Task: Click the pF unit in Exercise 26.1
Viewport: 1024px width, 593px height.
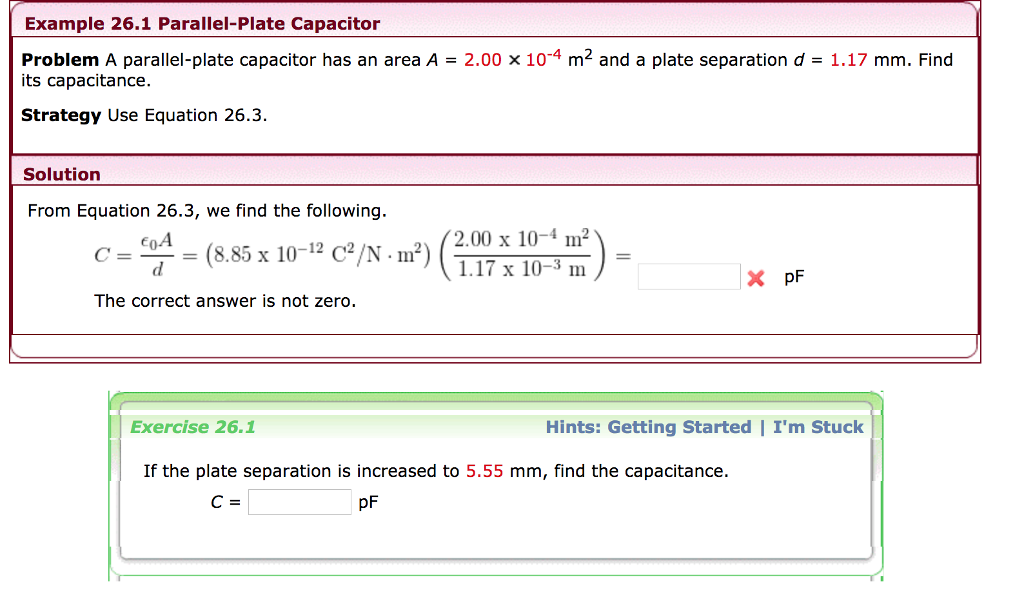Action: click(368, 502)
